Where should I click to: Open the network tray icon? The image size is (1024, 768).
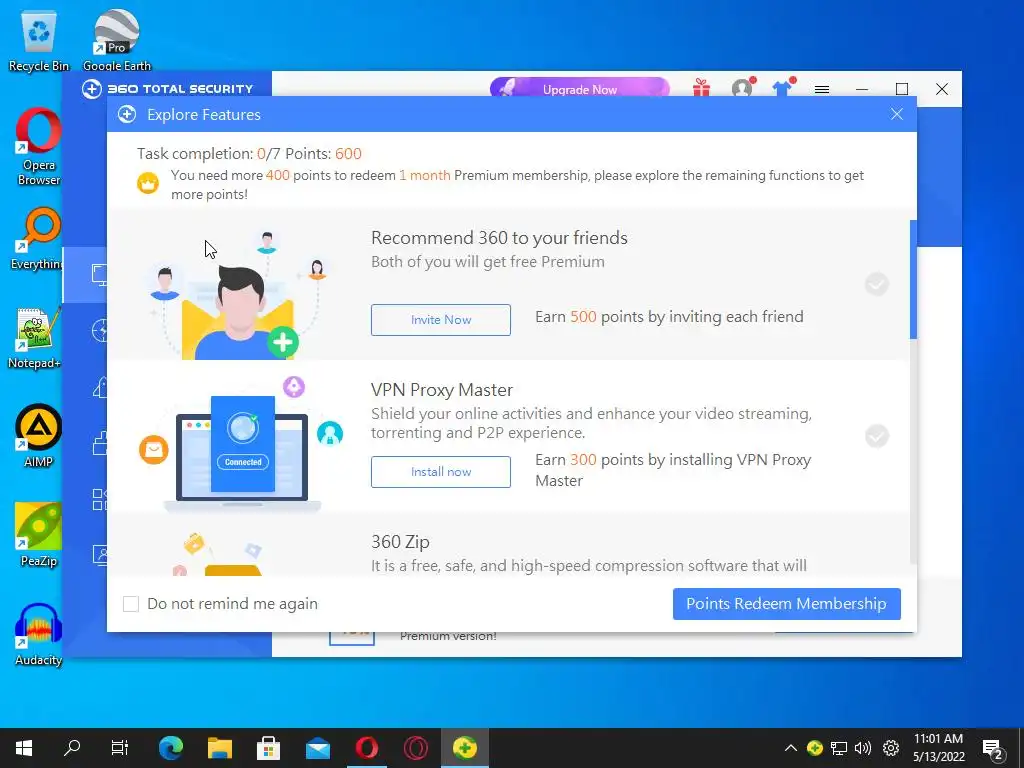(839, 748)
